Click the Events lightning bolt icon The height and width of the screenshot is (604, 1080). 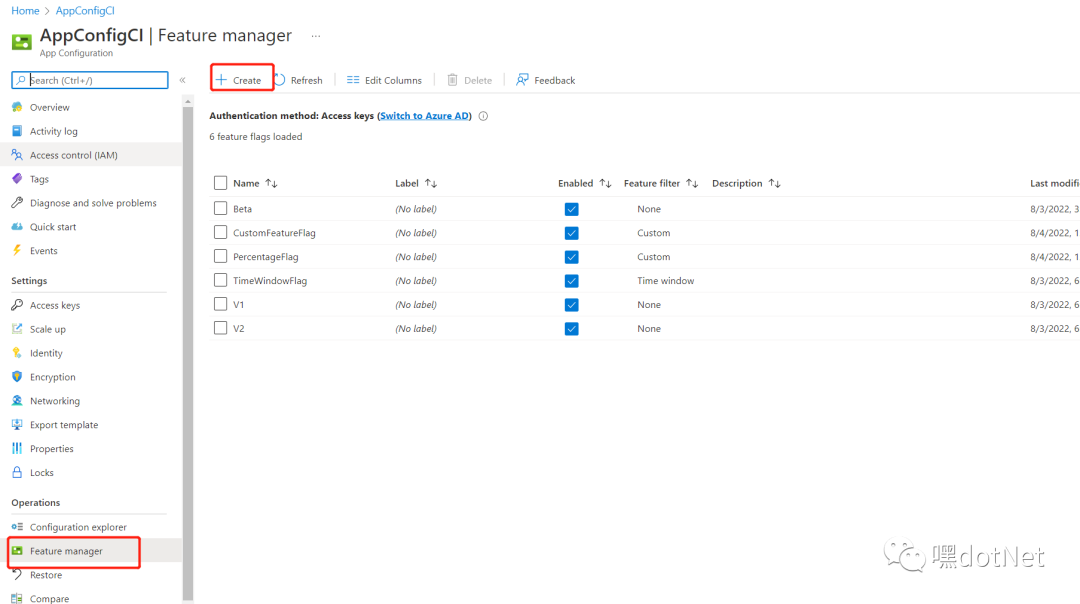pyautogui.click(x=17, y=251)
